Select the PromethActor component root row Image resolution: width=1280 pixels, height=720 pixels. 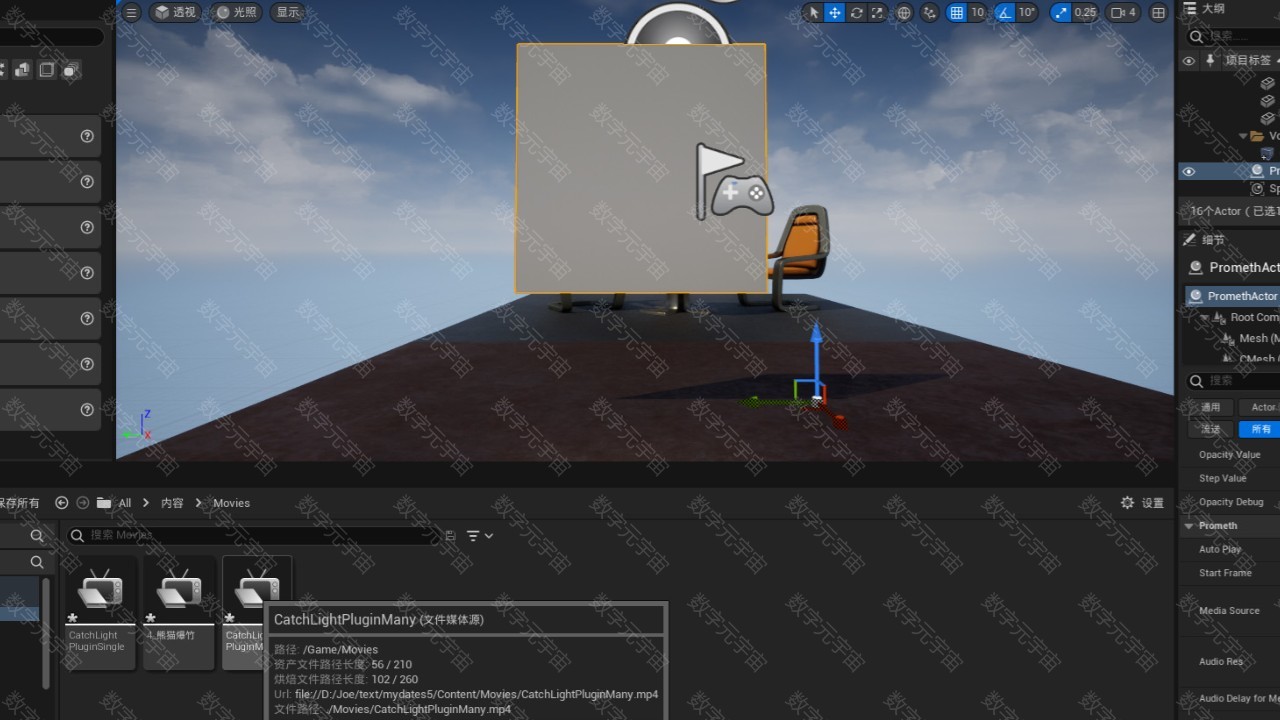pos(1233,296)
